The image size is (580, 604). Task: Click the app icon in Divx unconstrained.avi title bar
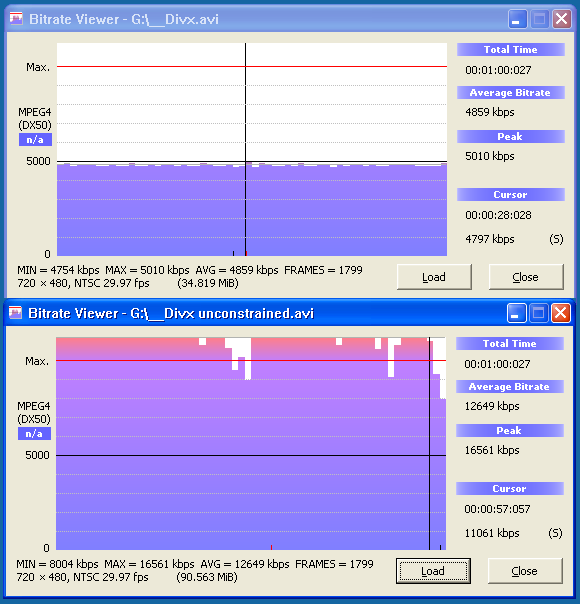click(15, 312)
